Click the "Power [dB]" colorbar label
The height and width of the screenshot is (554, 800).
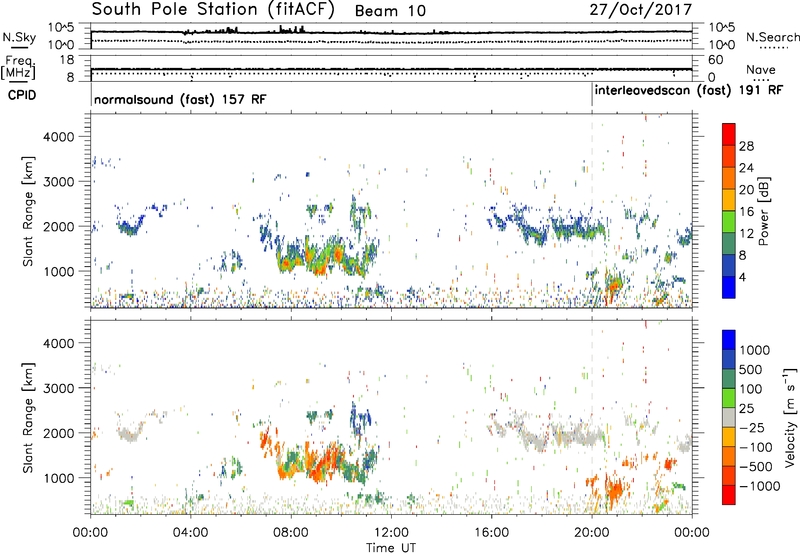tap(763, 211)
